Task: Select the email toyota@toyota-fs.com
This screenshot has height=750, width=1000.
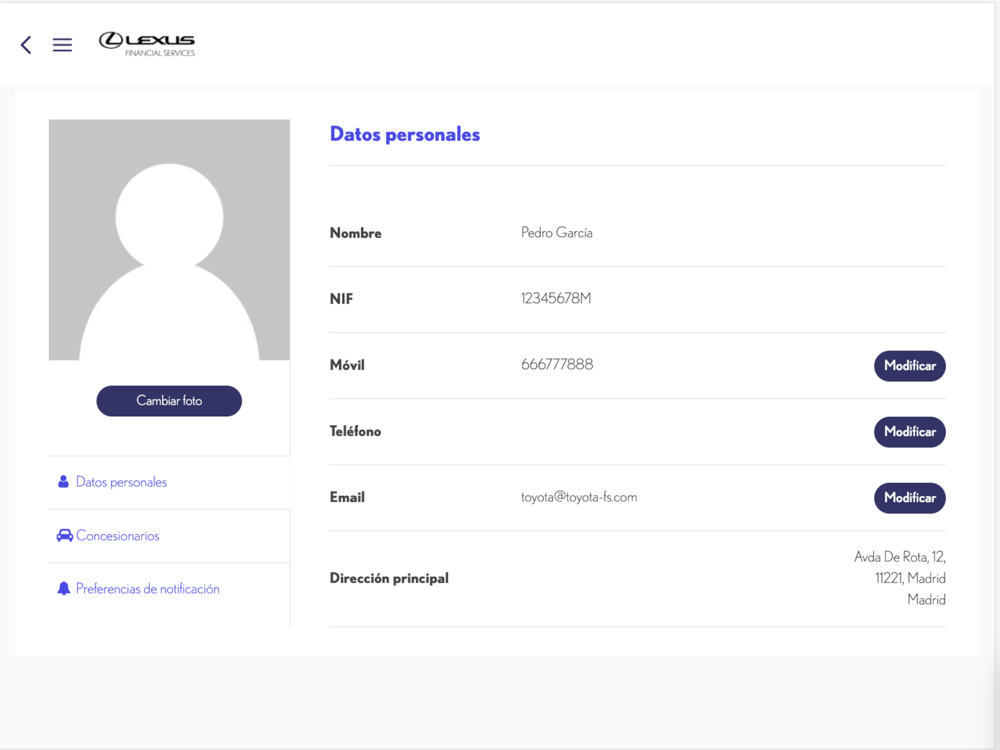Action: (579, 497)
